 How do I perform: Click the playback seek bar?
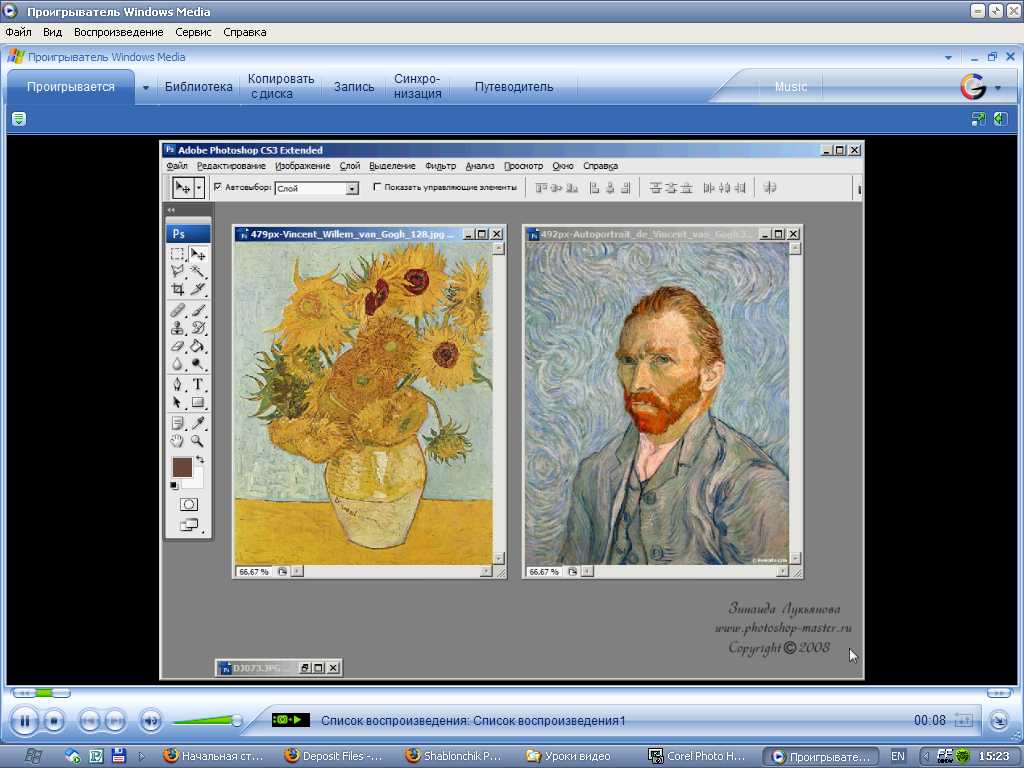pos(511,693)
